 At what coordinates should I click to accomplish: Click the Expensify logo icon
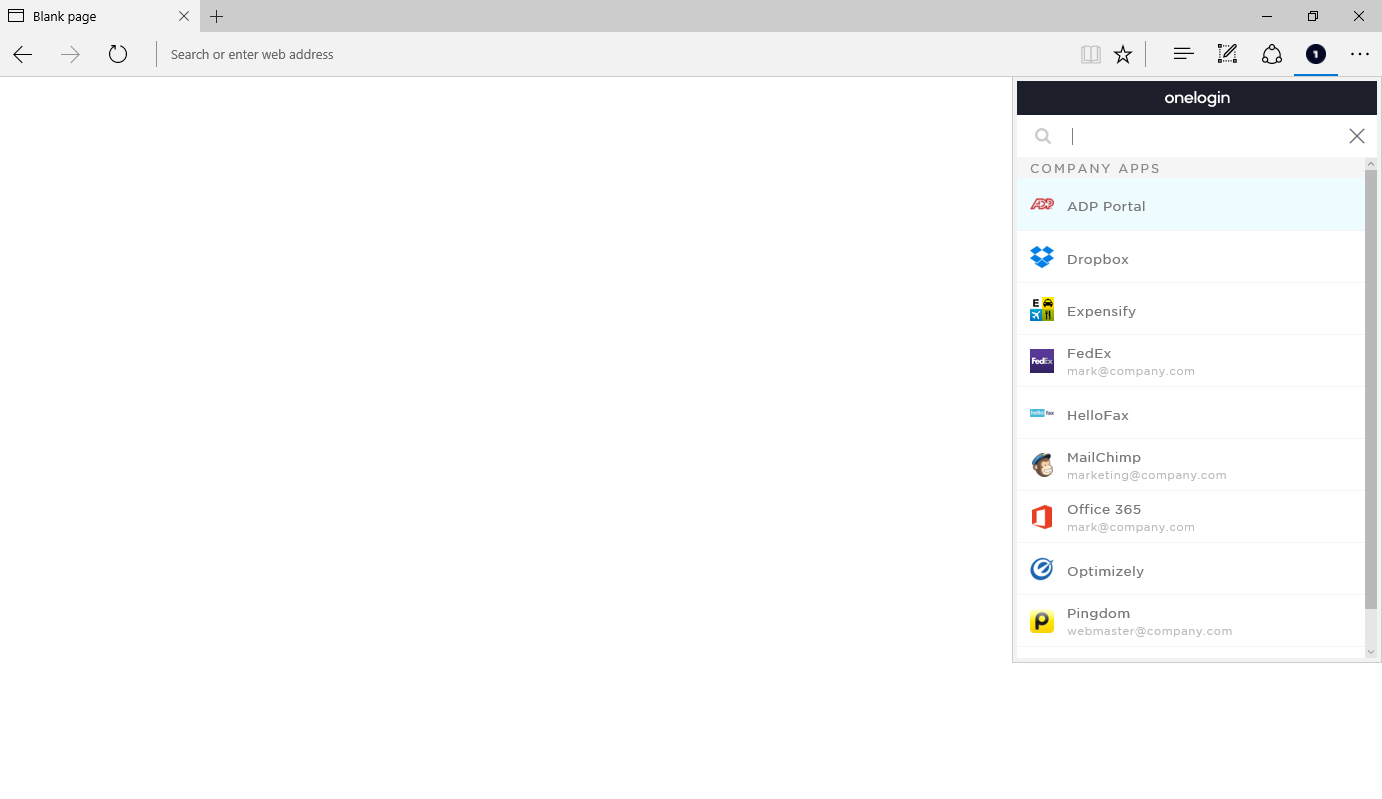[x=1042, y=310]
